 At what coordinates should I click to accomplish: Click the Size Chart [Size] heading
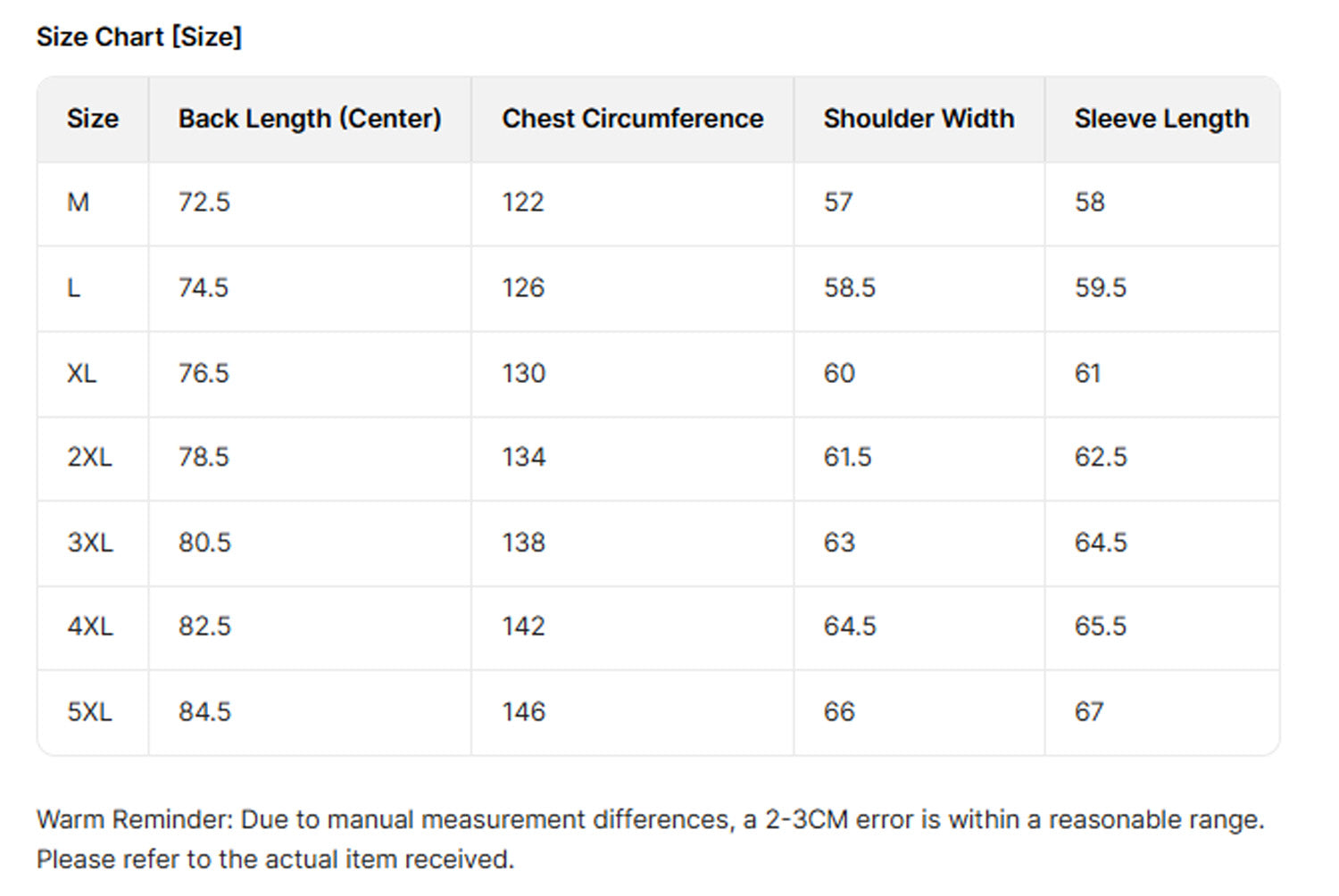coord(139,37)
